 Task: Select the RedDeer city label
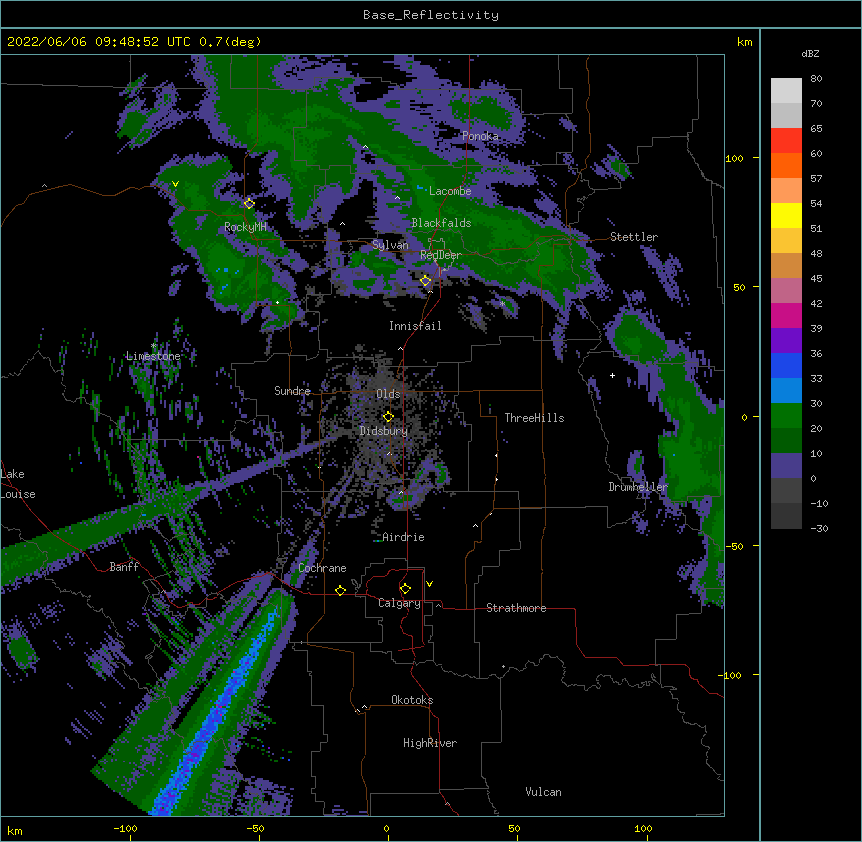[x=441, y=255]
